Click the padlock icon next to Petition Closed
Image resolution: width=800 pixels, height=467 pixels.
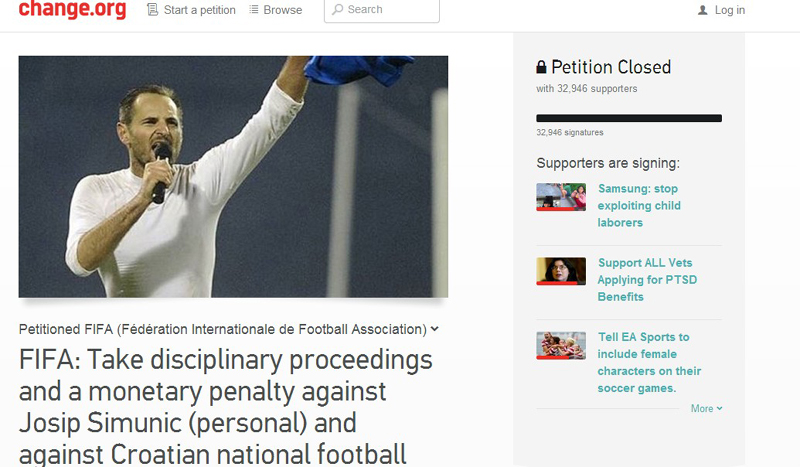541,67
